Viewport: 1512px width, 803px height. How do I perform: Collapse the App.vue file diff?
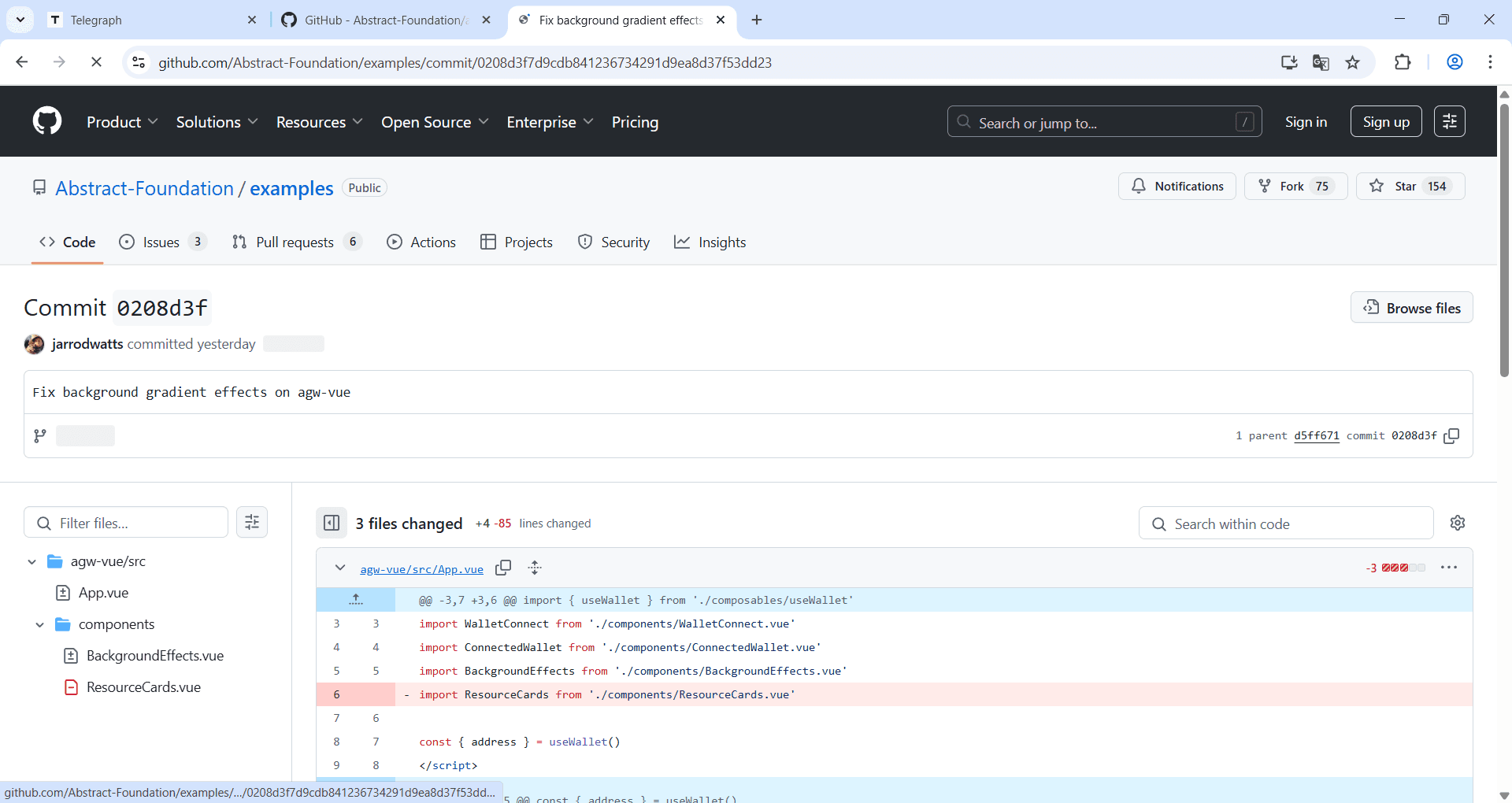pos(339,568)
